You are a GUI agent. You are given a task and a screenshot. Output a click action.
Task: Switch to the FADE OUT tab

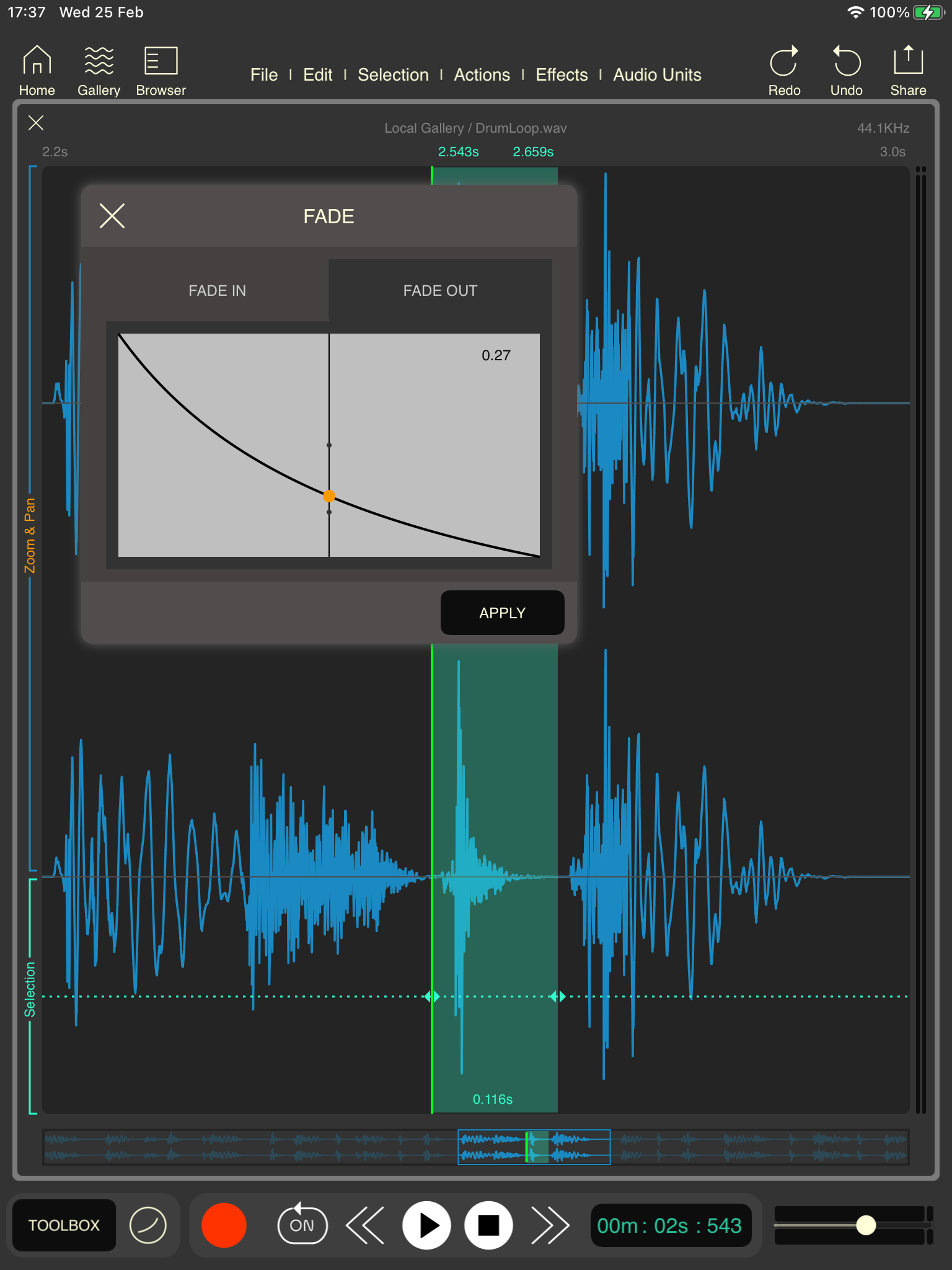coord(440,290)
